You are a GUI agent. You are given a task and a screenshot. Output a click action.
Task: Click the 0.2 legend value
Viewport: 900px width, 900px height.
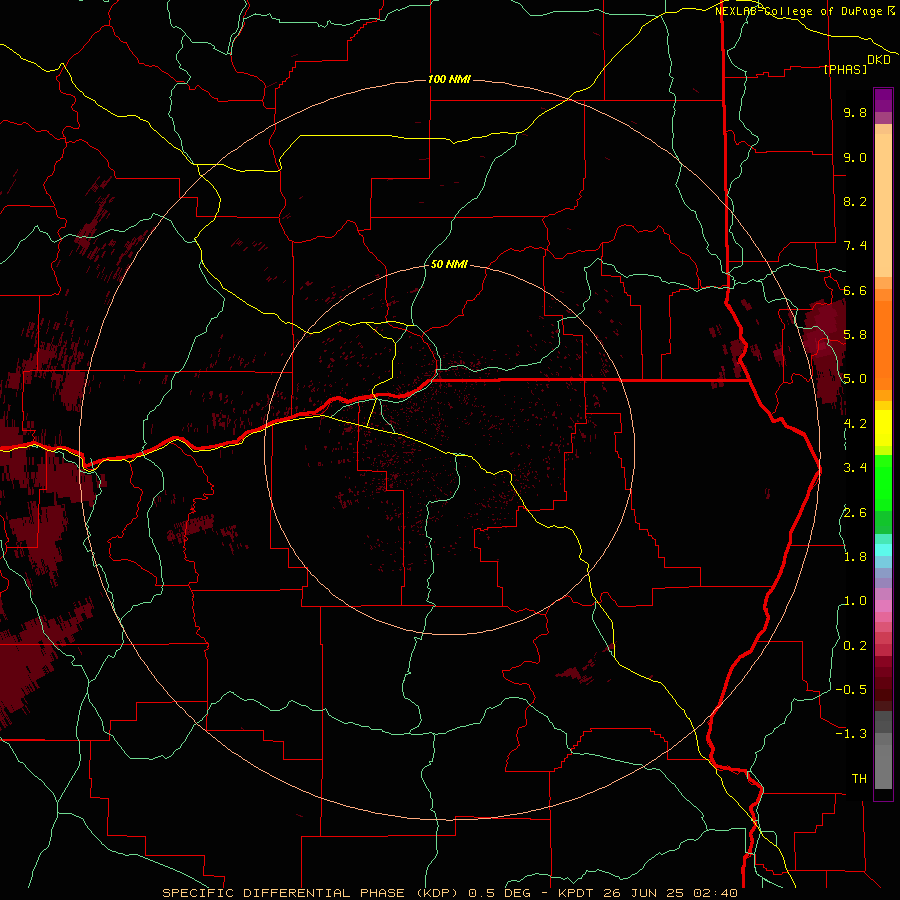[855, 646]
